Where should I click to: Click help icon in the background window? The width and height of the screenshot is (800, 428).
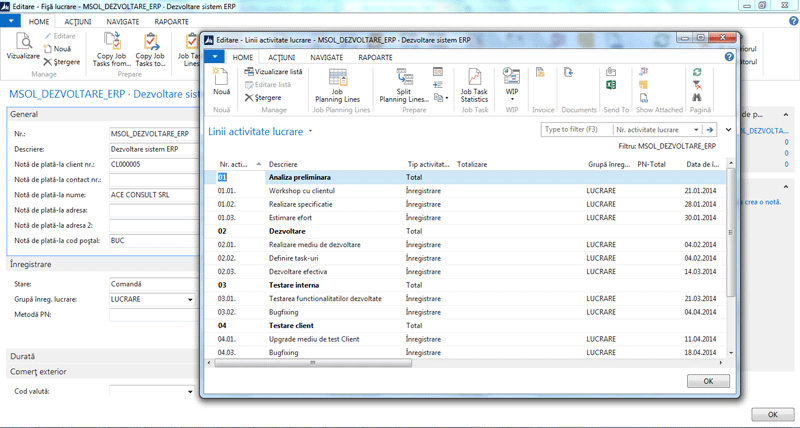793,21
